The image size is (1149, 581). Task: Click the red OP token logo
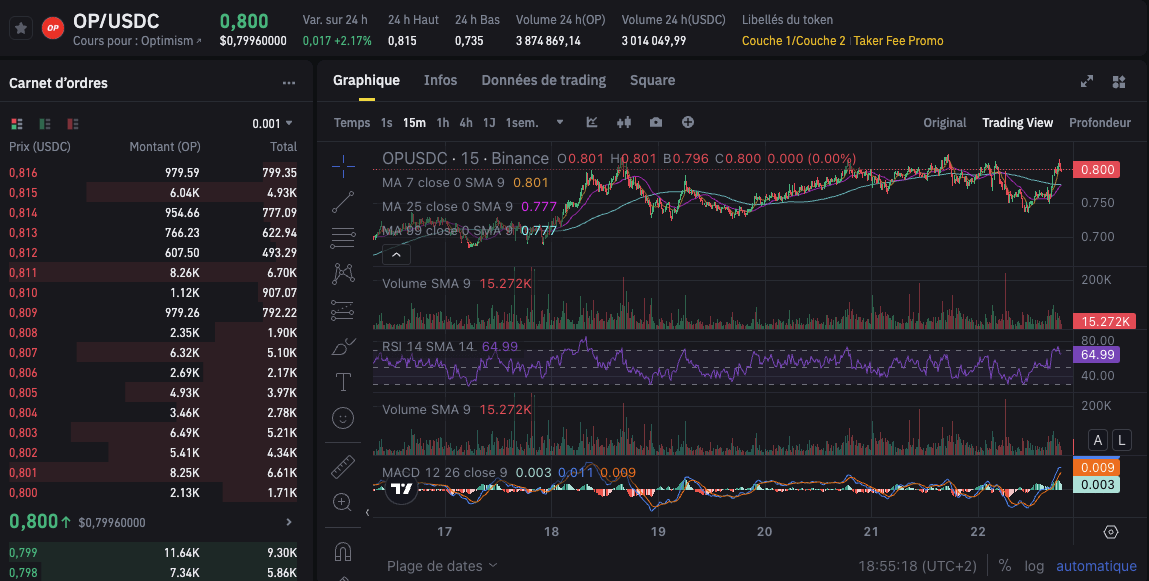pyautogui.click(x=52, y=29)
